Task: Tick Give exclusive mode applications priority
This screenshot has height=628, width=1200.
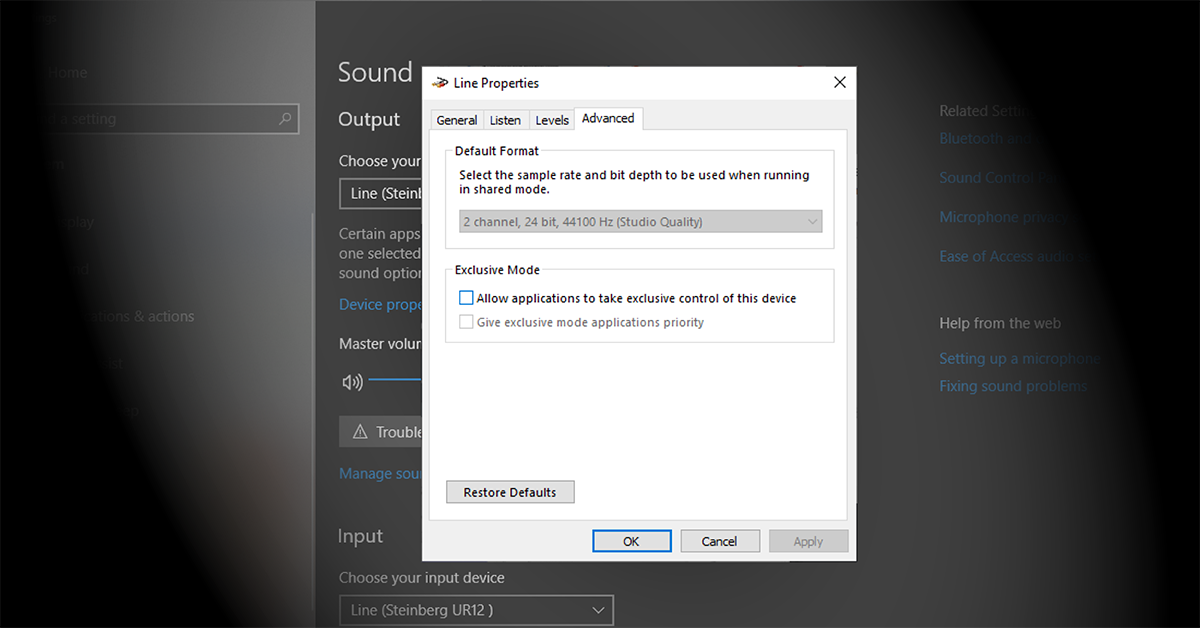Action: click(466, 322)
